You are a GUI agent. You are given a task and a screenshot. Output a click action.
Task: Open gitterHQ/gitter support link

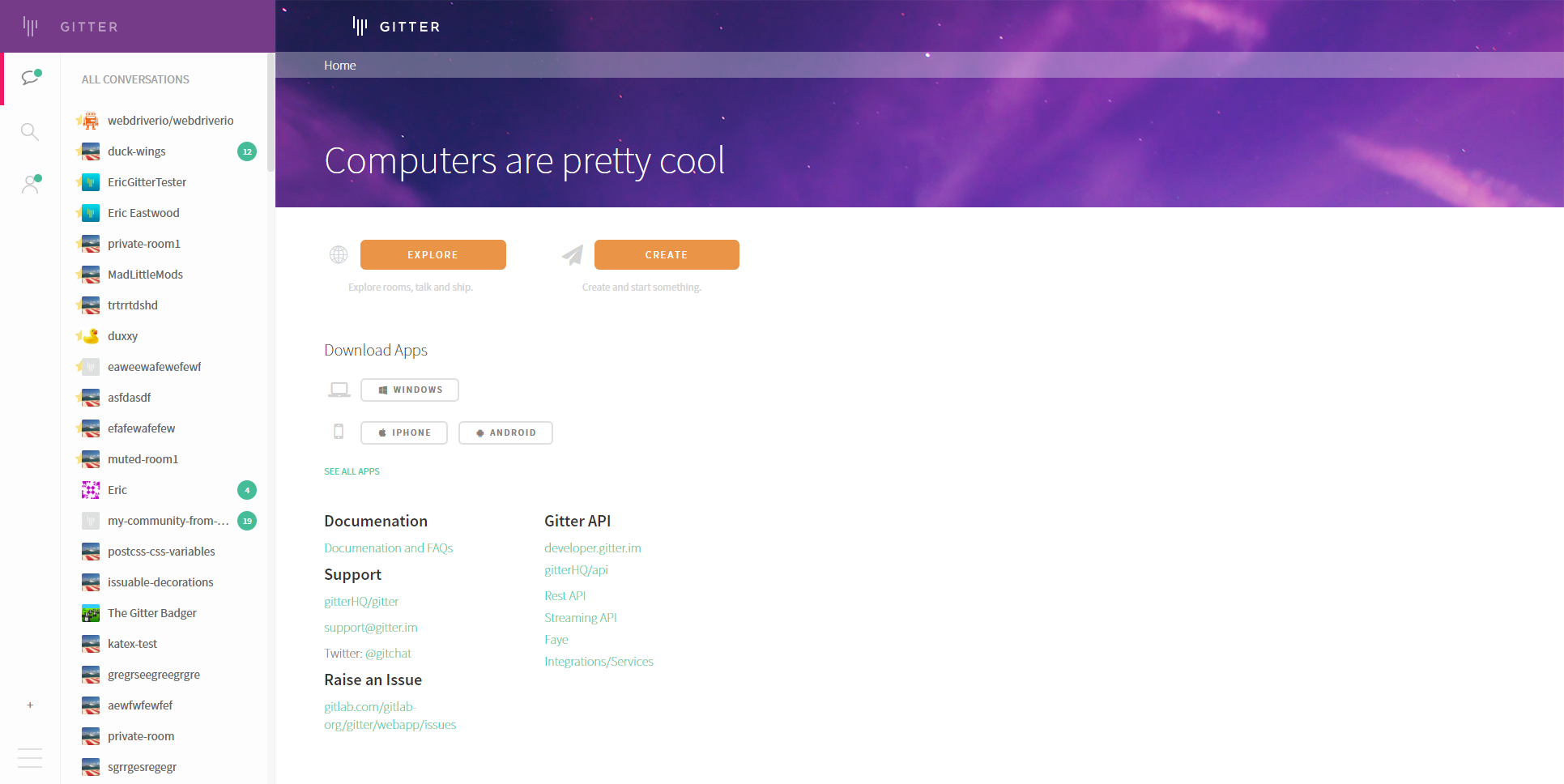pos(361,602)
